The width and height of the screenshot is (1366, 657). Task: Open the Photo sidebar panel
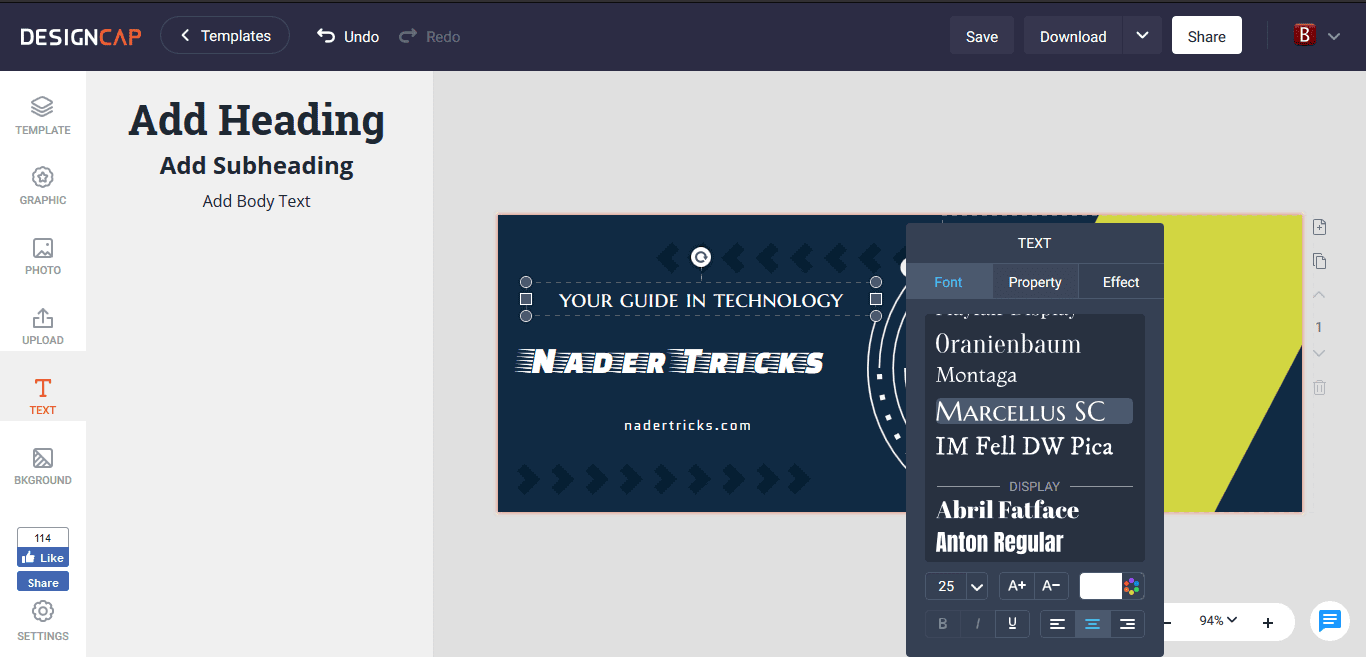tap(43, 256)
